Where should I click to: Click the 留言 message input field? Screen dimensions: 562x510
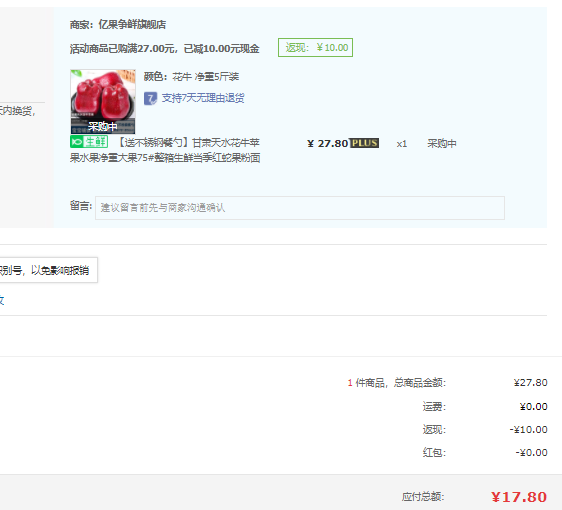point(300,208)
